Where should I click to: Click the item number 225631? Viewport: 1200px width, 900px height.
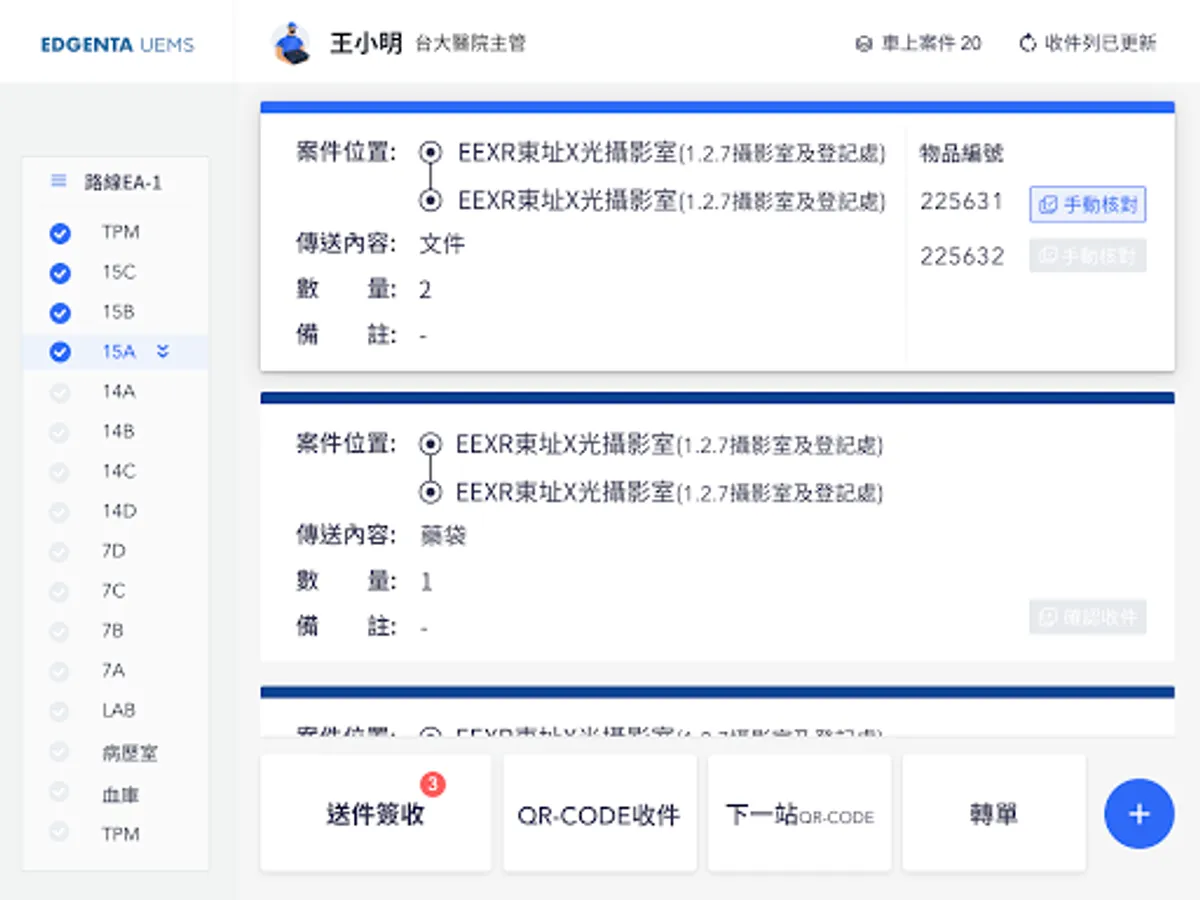(962, 202)
